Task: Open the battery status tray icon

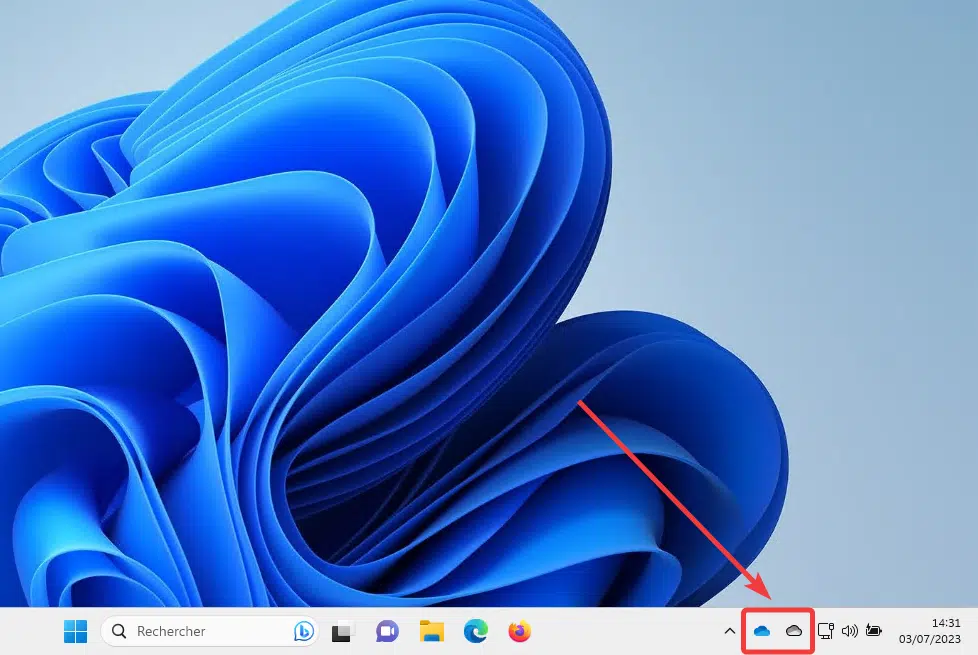Action: click(874, 631)
